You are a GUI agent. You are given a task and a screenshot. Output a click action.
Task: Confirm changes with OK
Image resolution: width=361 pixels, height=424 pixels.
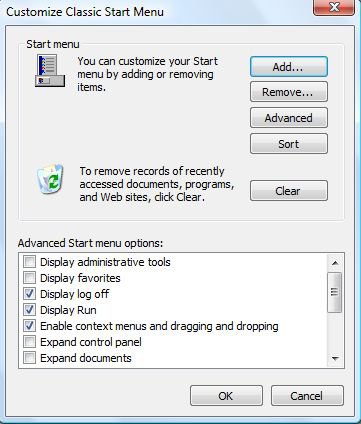[x=226, y=396]
